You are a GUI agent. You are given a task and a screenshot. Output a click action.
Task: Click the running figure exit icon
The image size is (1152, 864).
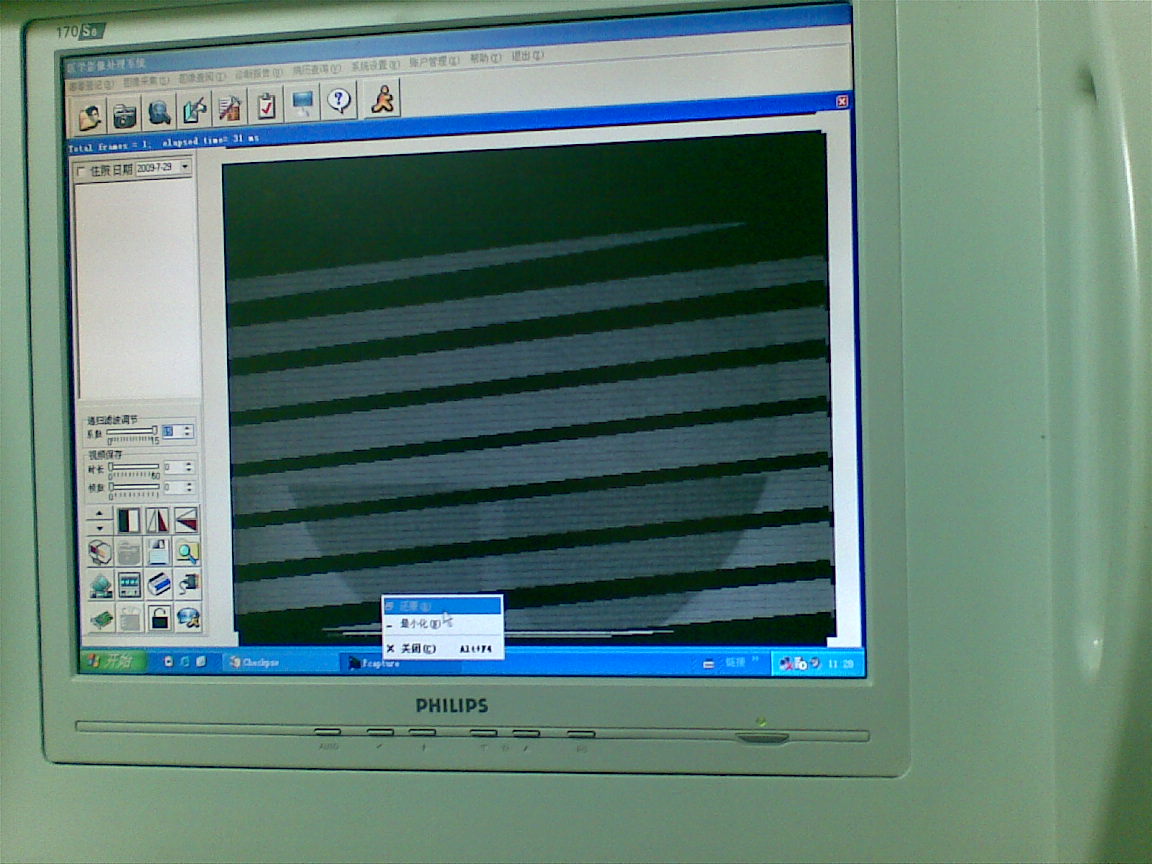383,99
